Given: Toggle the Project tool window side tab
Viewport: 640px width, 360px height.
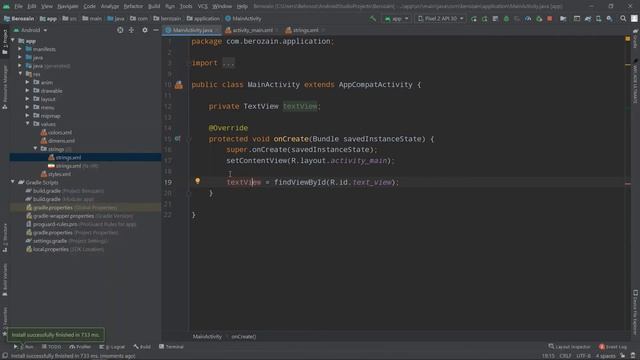Looking at the screenshot, I should point(5,42).
